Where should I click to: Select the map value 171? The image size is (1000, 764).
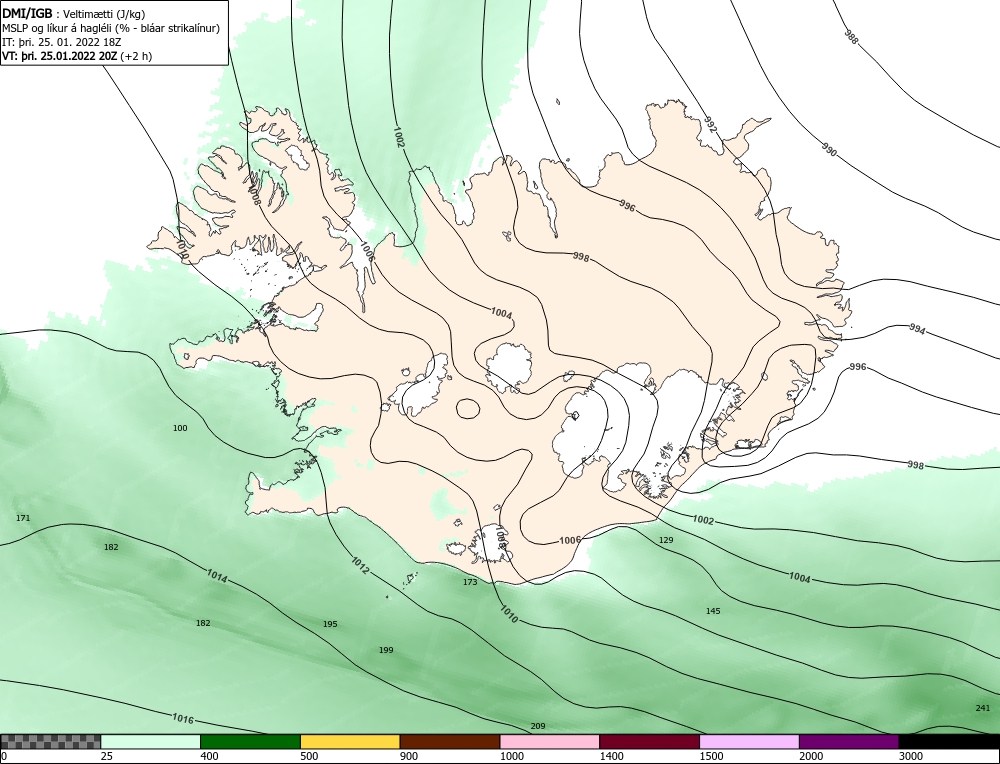point(23,518)
